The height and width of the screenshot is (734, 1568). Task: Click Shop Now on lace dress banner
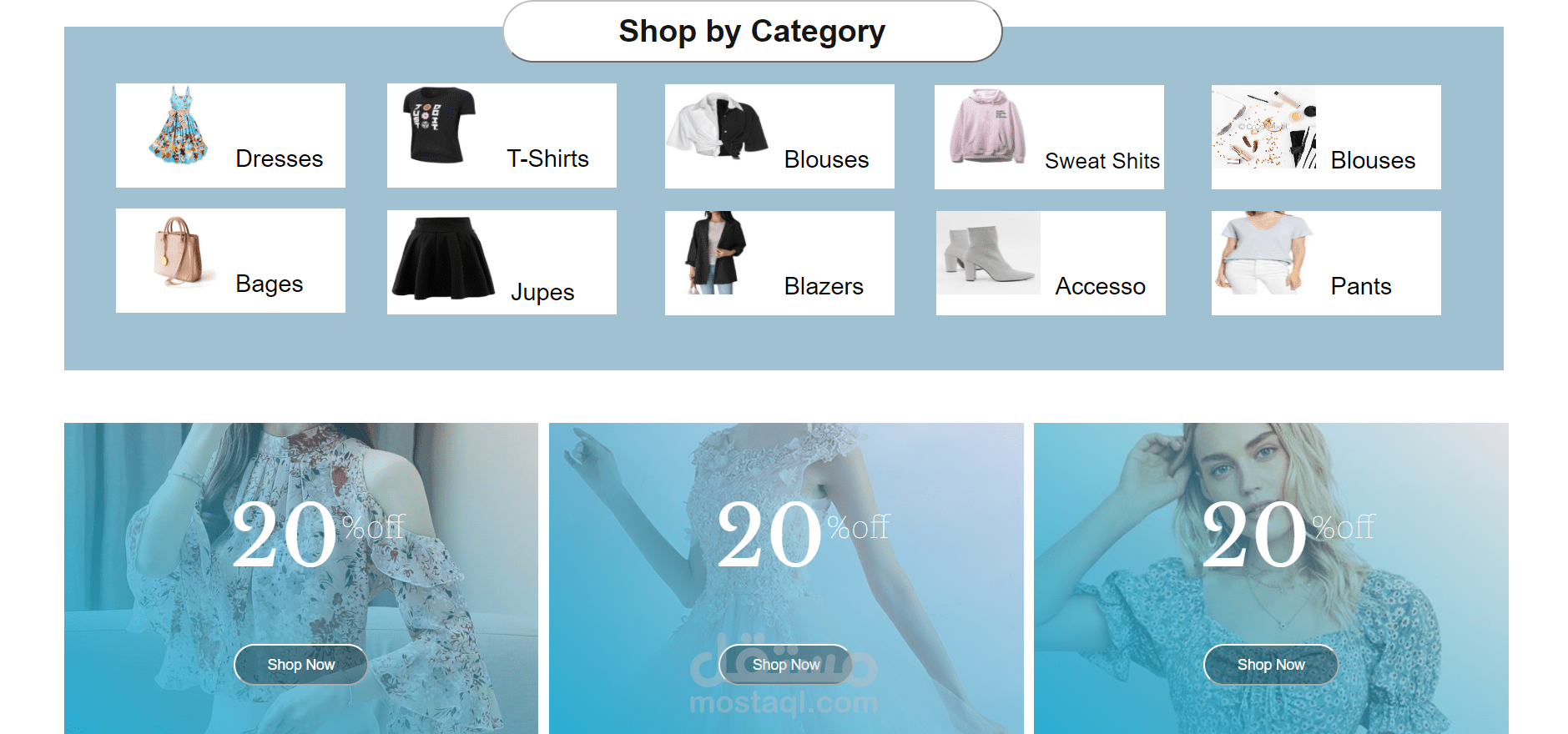tap(786, 665)
